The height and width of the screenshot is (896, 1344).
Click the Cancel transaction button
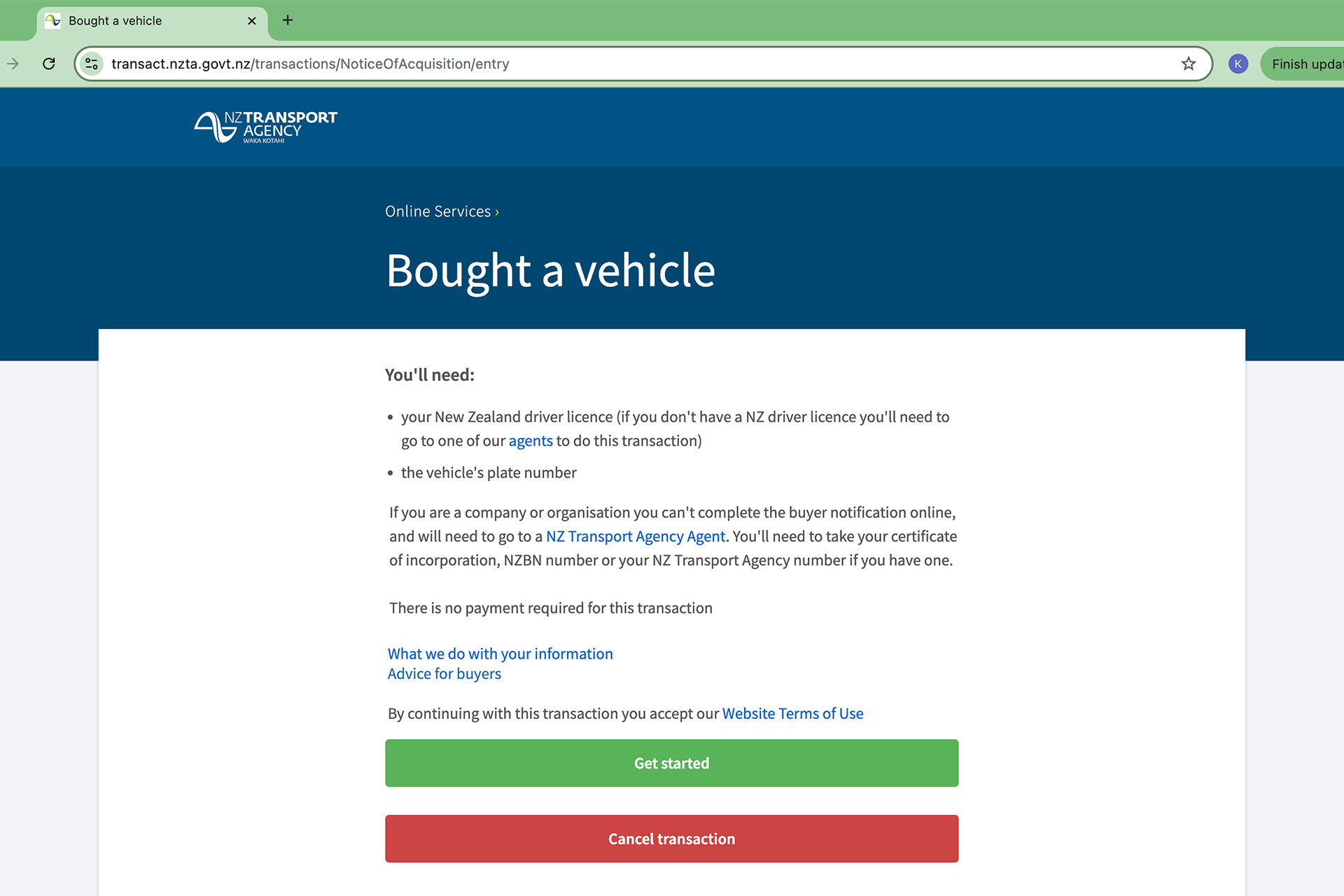[x=671, y=839]
